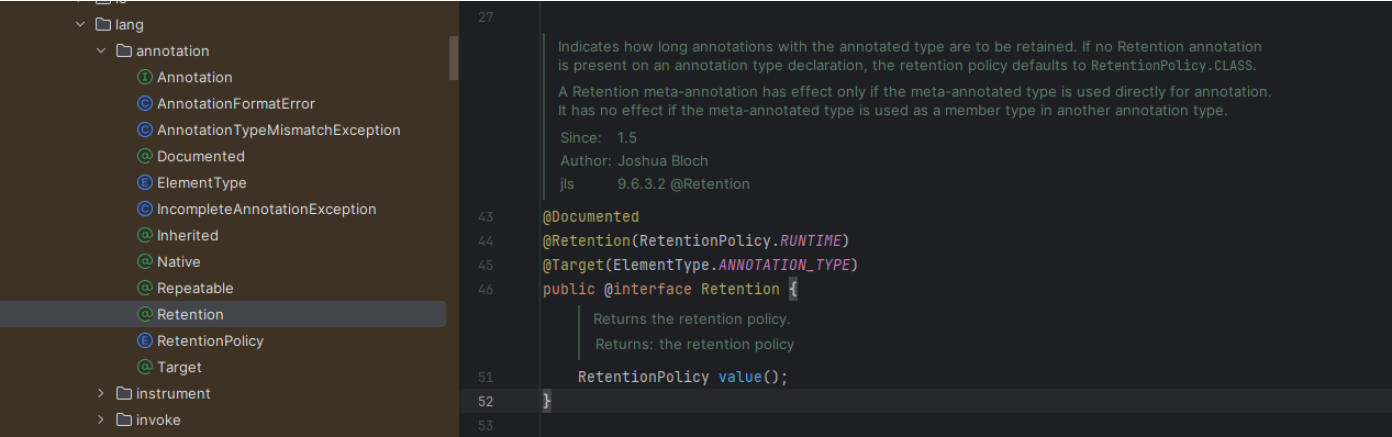Click line number 46 in the gutter
This screenshot has height=437, width=1392.
click(486, 290)
